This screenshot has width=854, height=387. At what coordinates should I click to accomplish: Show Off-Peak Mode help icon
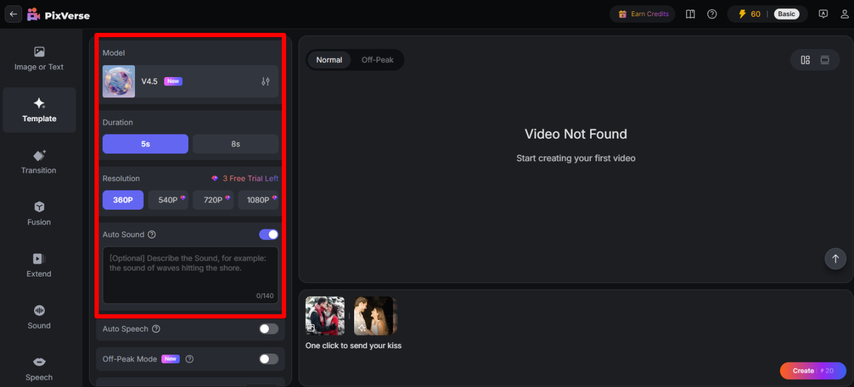click(190, 359)
